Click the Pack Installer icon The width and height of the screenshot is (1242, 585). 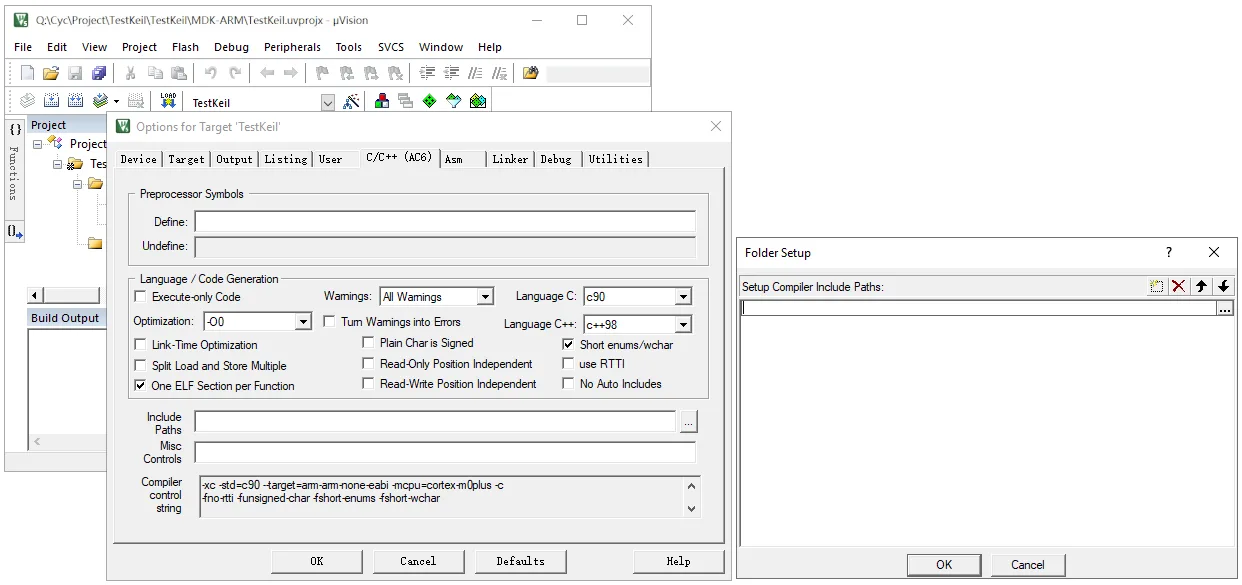(478, 101)
